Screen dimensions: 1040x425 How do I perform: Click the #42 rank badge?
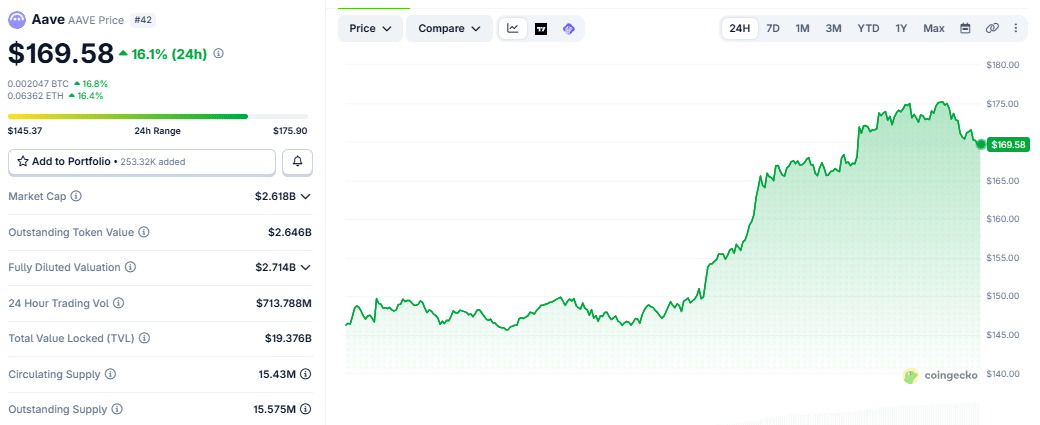[x=143, y=20]
